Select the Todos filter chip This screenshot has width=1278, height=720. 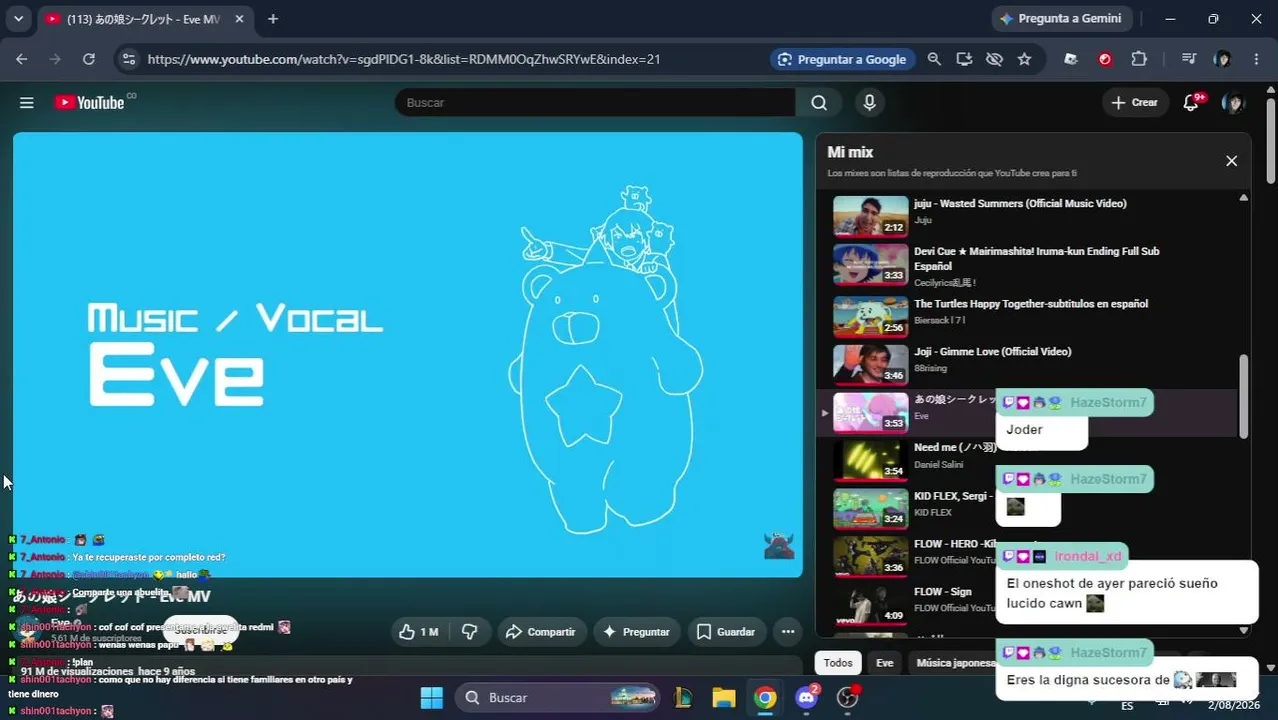pos(838,662)
